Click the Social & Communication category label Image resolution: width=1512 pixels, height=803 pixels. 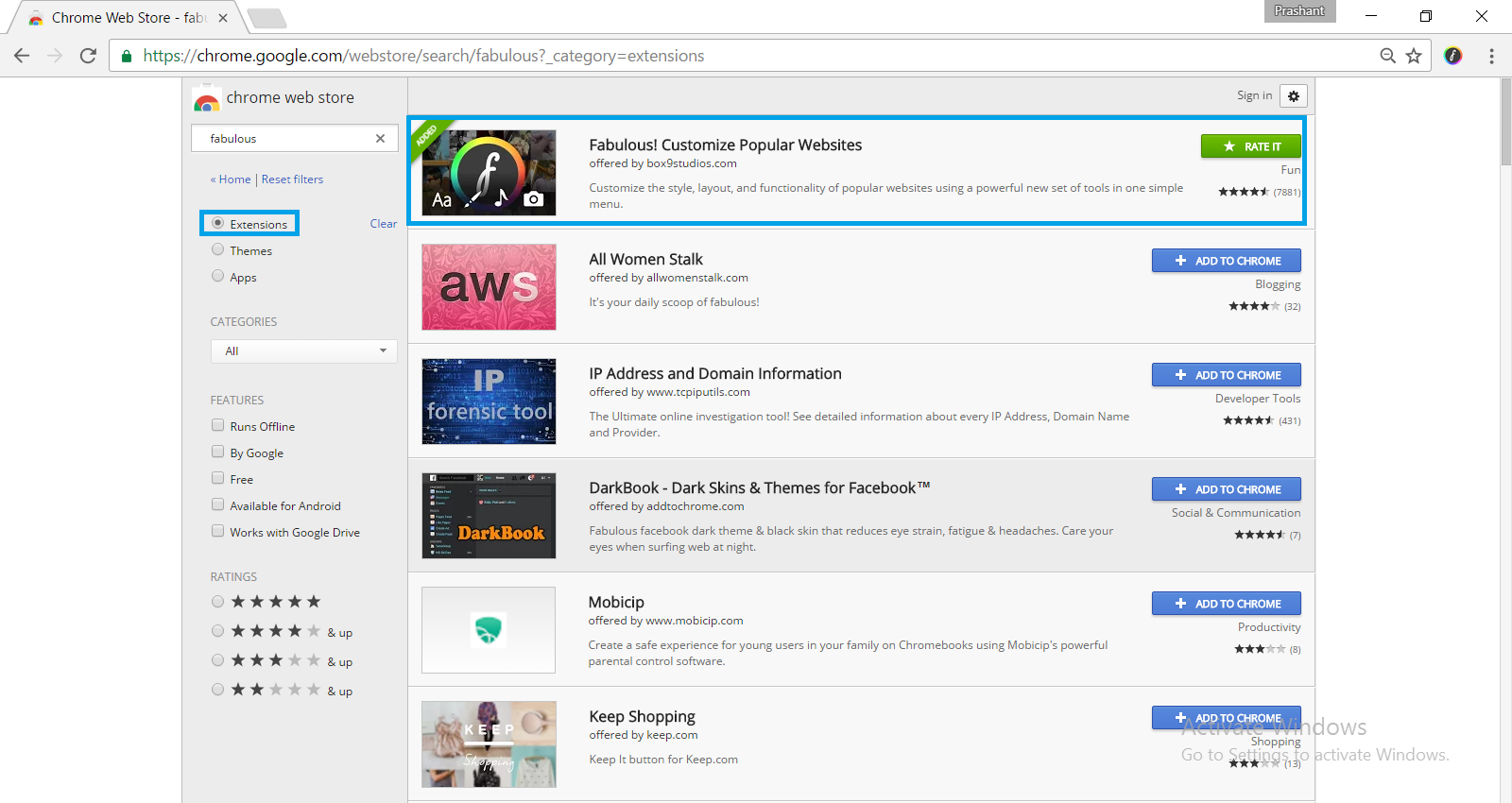coord(1236,513)
